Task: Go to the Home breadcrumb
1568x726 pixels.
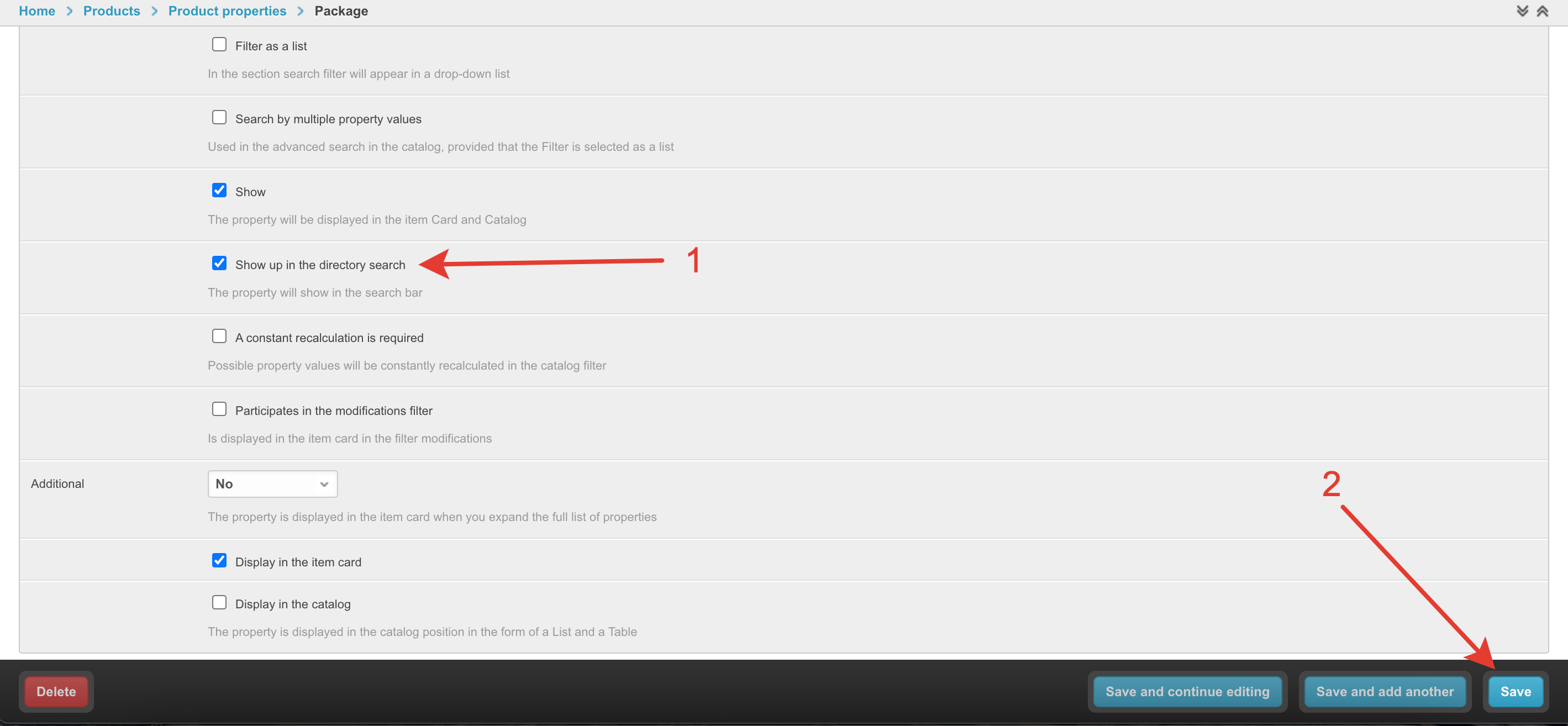Action: (37, 11)
